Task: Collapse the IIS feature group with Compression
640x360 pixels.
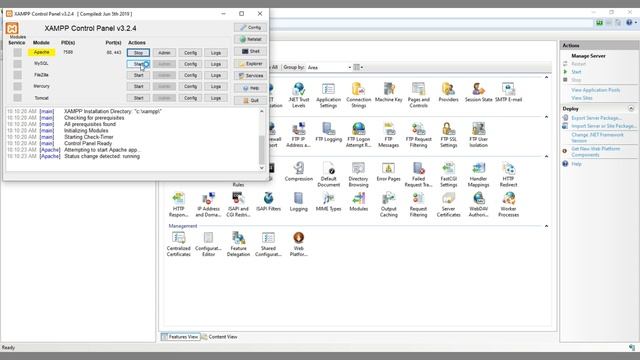Action: pyautogui.click(x=546, y=156)
